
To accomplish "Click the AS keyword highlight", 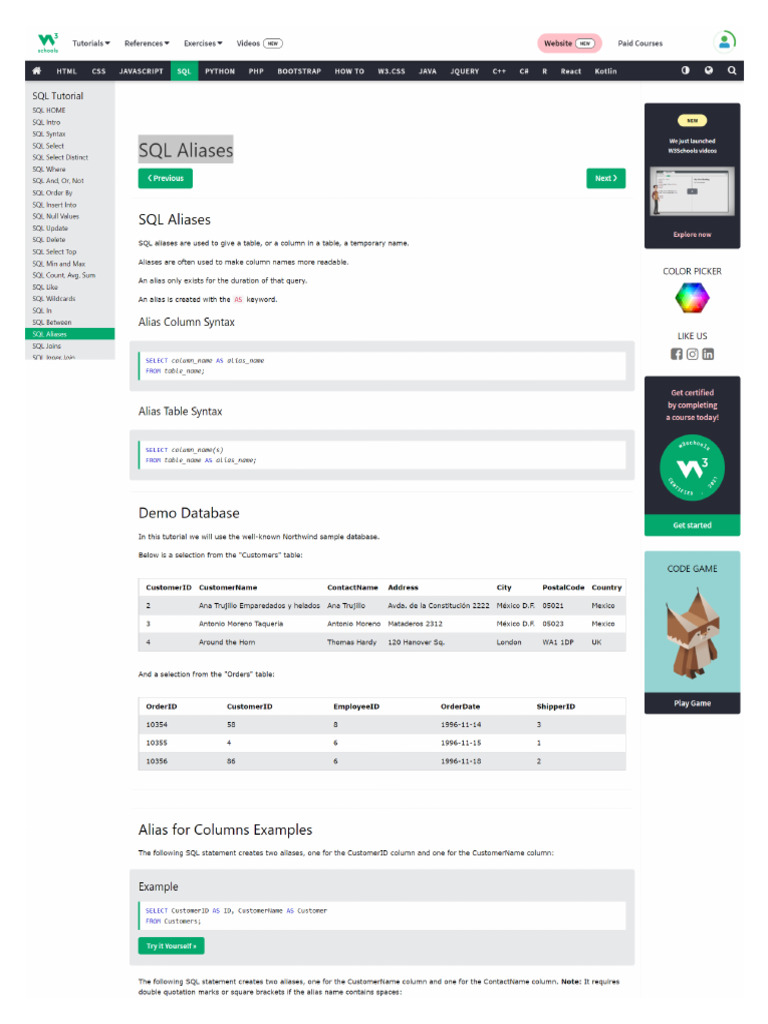I will click(238, 299).
